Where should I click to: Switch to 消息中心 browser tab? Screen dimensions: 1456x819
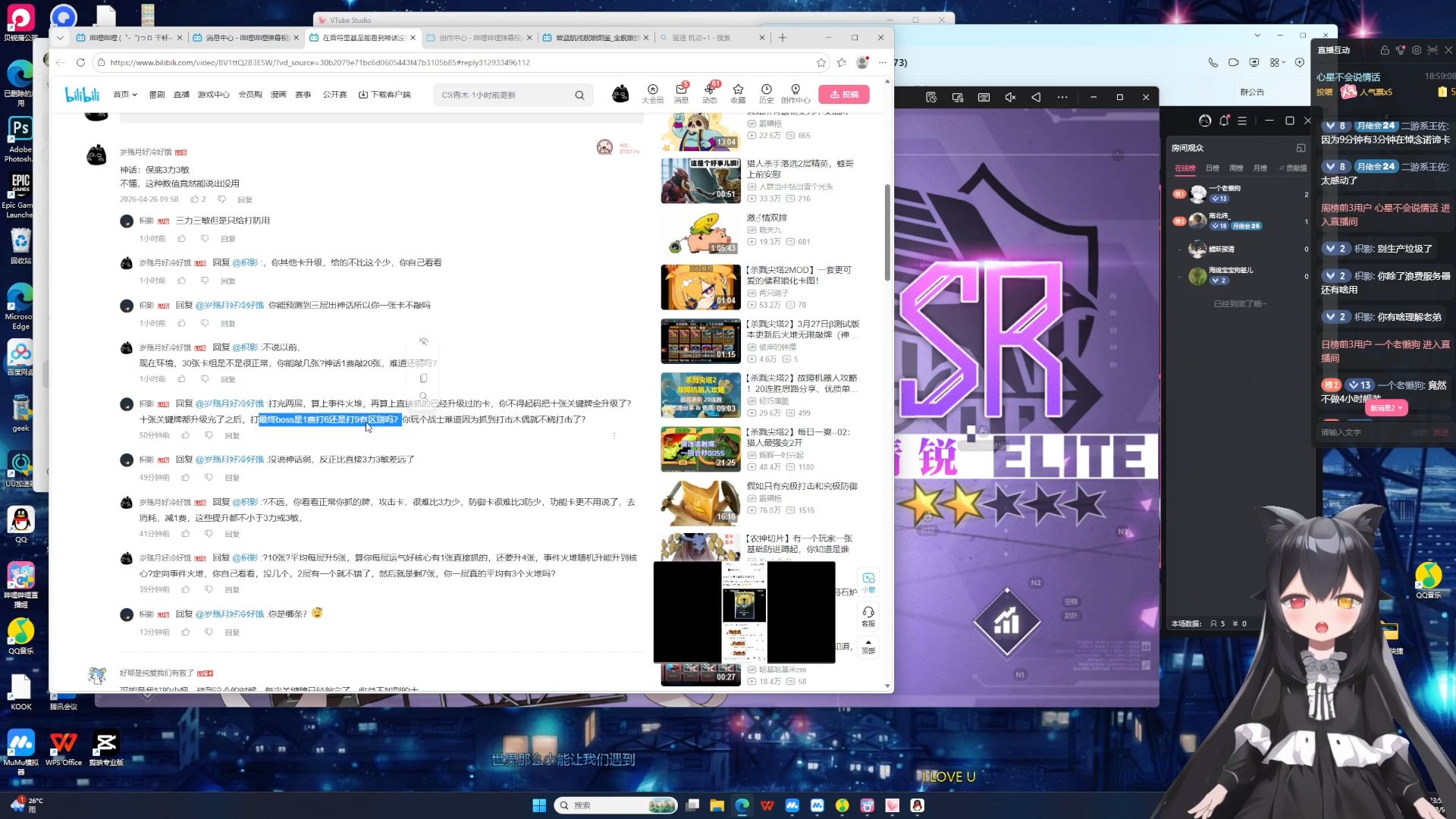245,37
